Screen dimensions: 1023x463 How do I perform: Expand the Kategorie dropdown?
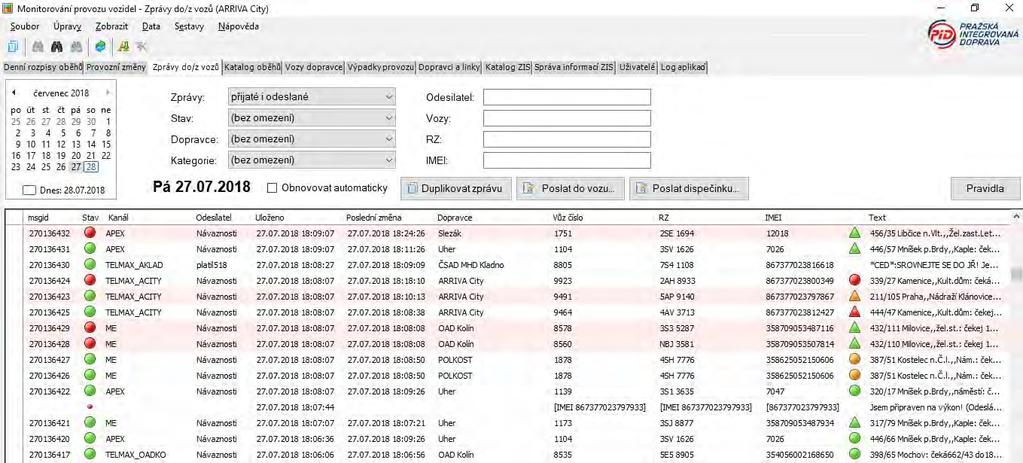coord(311,160)
